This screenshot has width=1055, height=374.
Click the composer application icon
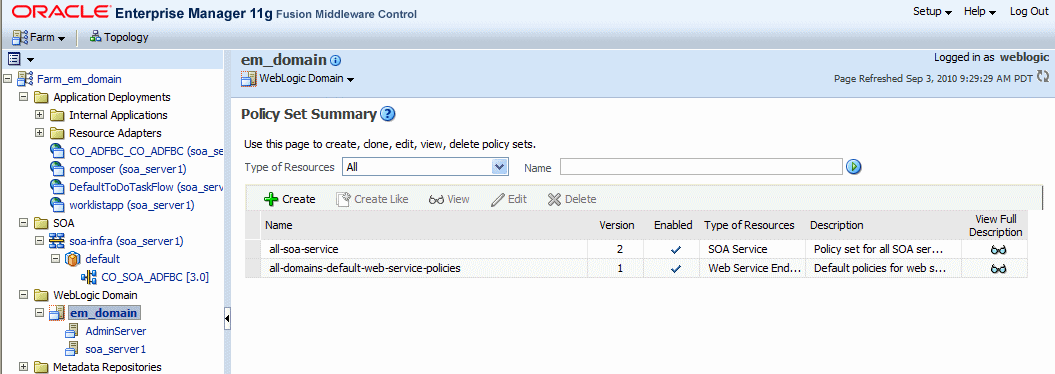58,169
